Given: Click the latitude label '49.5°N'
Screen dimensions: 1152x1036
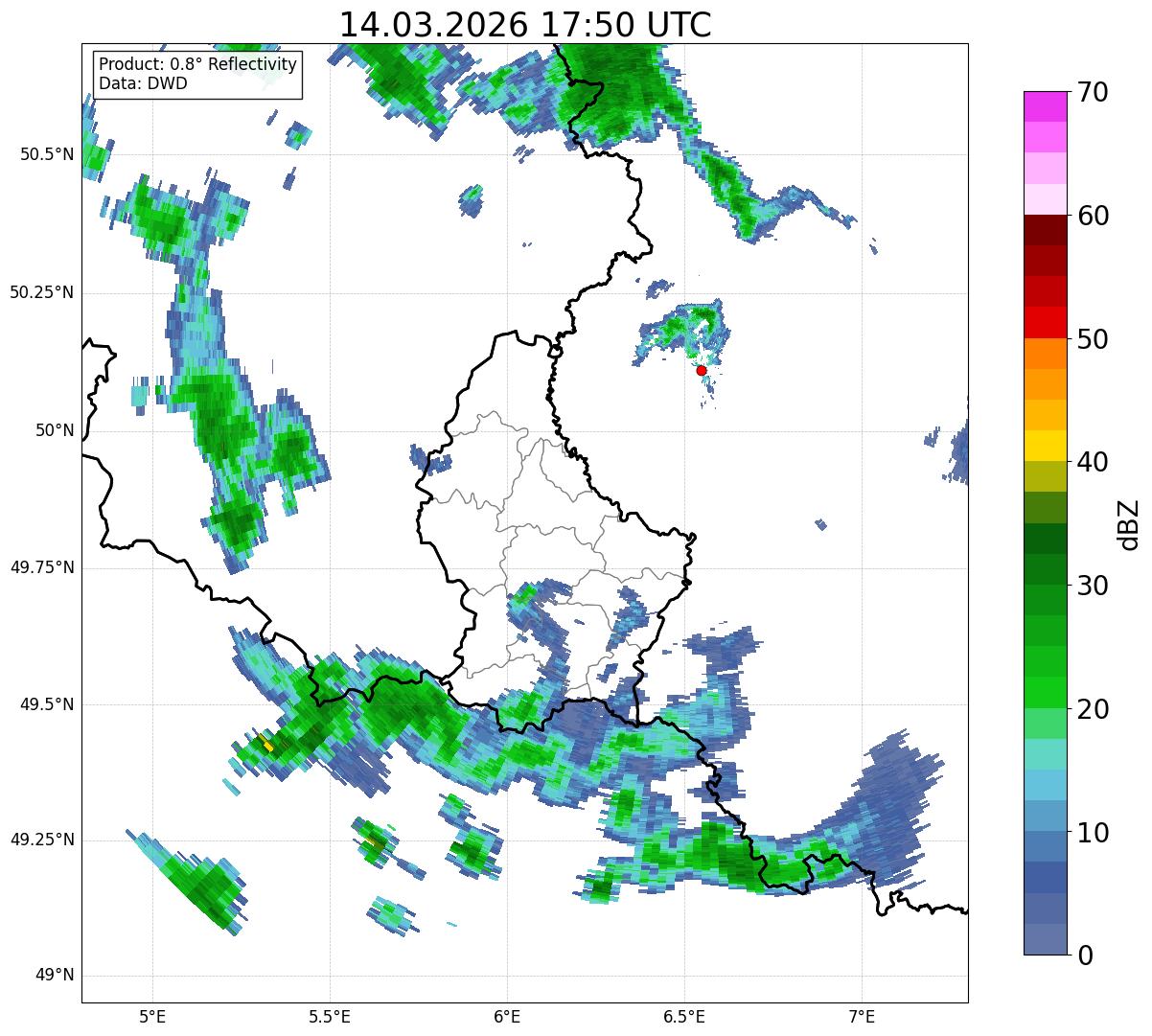Looking at the screenshot, I should click(x=47, y=704).
